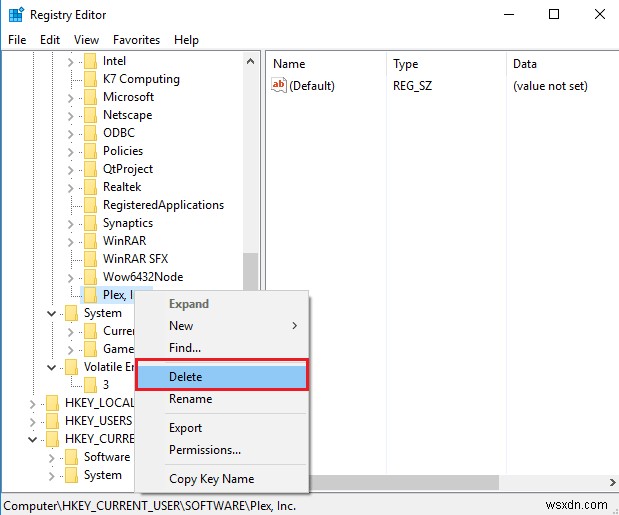Click the REG_SZ type cell
The image size is (619, 515).
pos(412,86)
